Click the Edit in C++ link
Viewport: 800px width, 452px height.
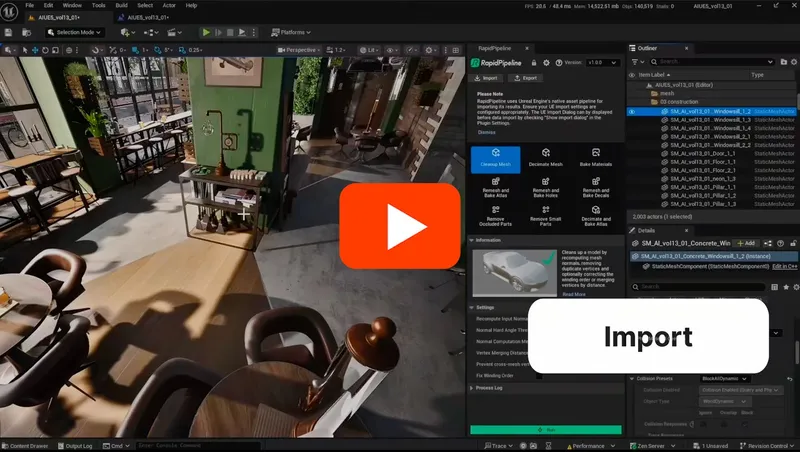click(x=785, y=266)
